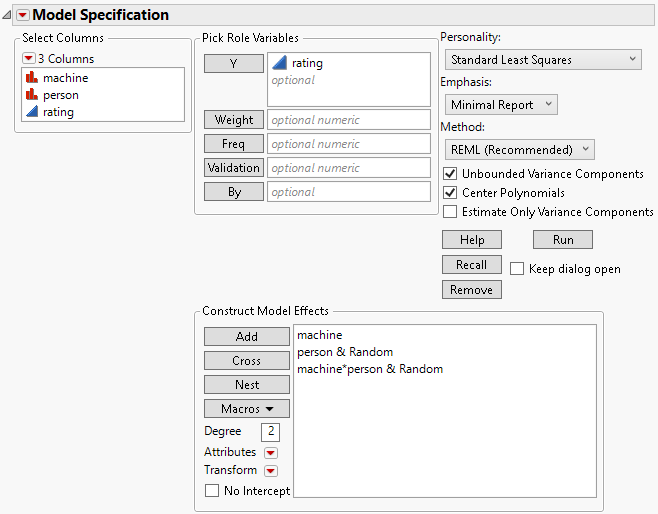The image size is (658, 514).
Task: Open the Personality dropdown
Action: pyautogui.click(x=542, y=60)
